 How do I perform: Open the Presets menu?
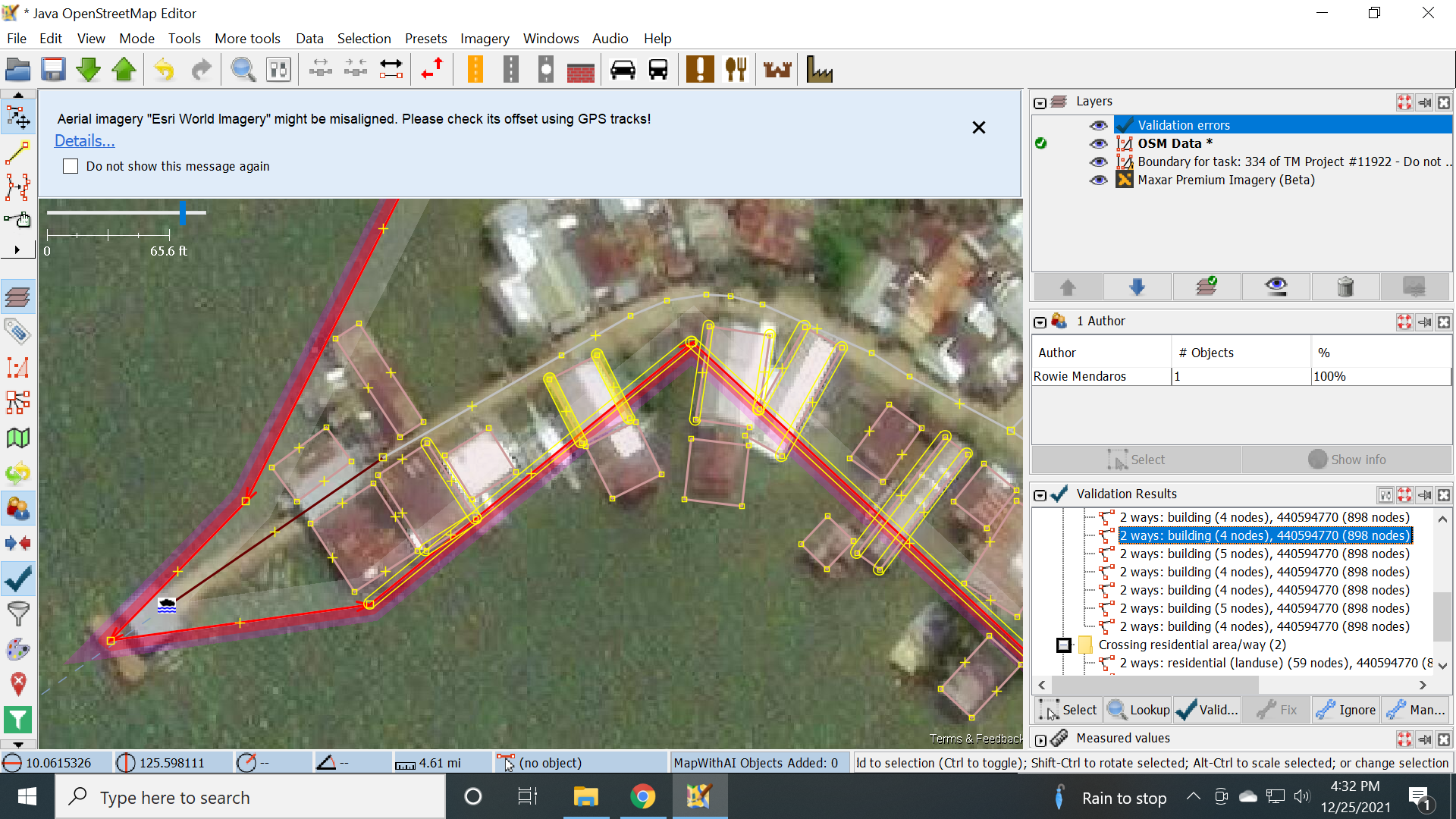425,38
